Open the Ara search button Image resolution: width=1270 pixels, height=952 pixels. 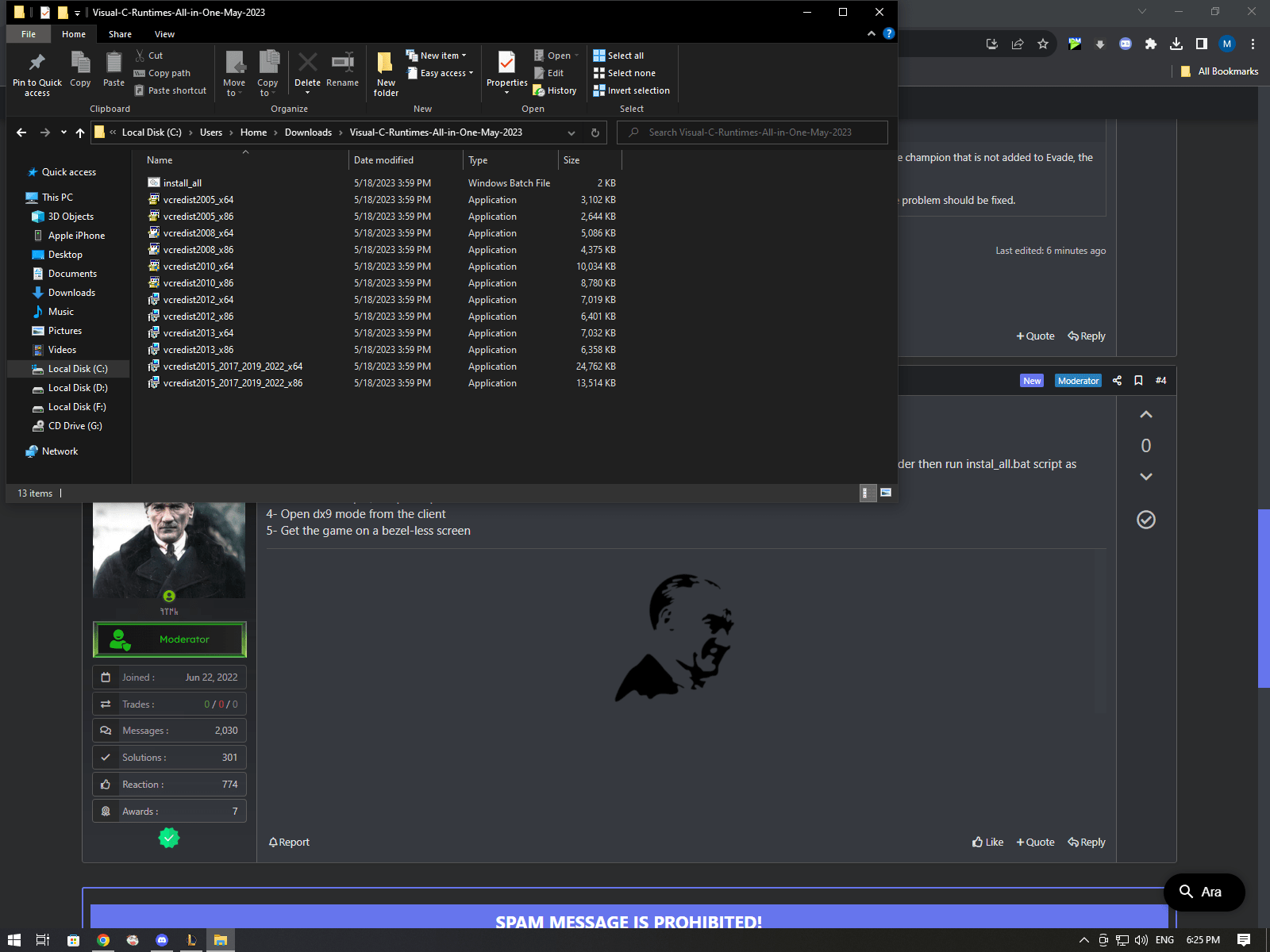click(1203, 892)
